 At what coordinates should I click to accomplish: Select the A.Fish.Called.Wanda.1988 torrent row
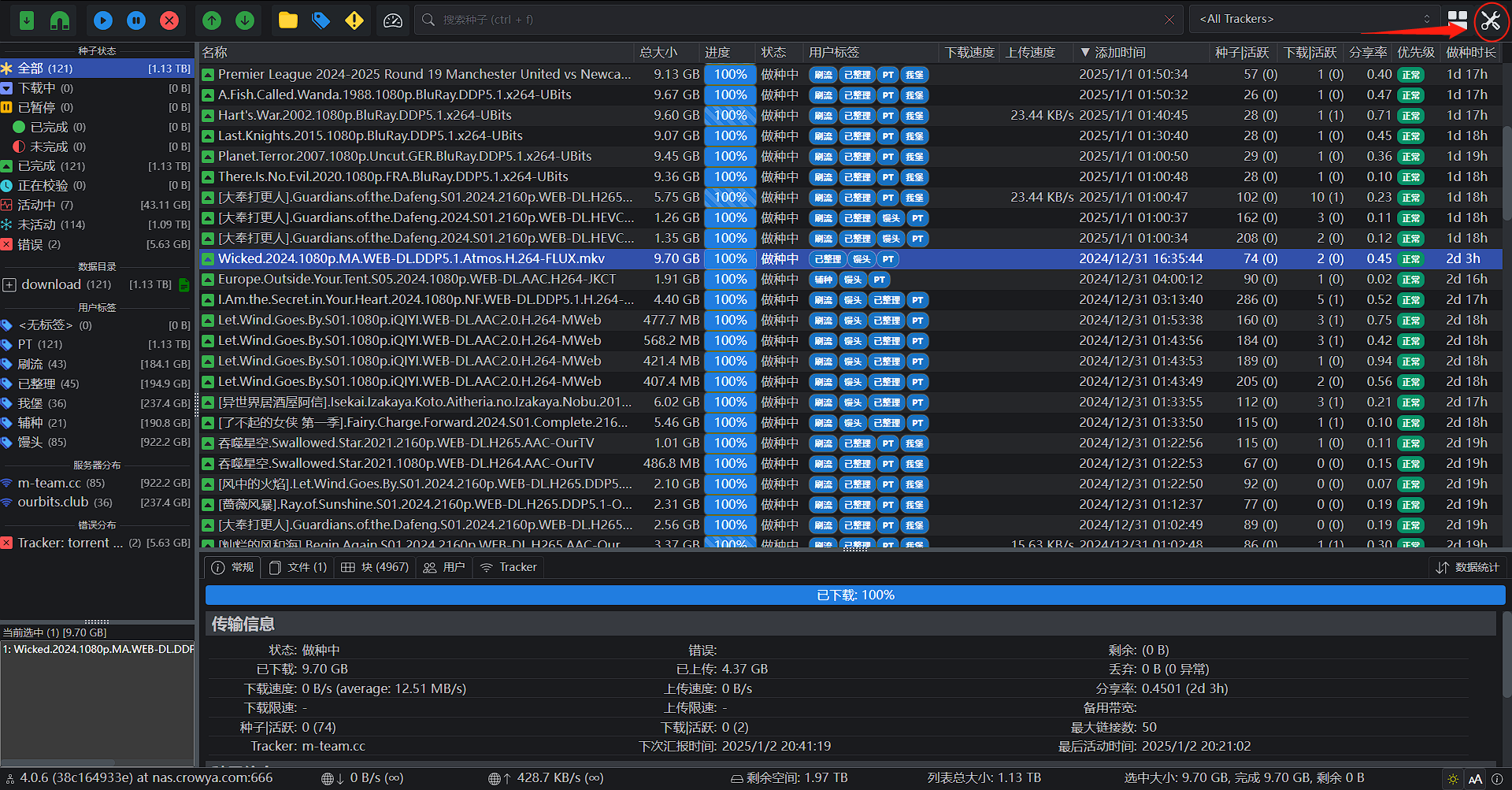[x=850, y=95]
